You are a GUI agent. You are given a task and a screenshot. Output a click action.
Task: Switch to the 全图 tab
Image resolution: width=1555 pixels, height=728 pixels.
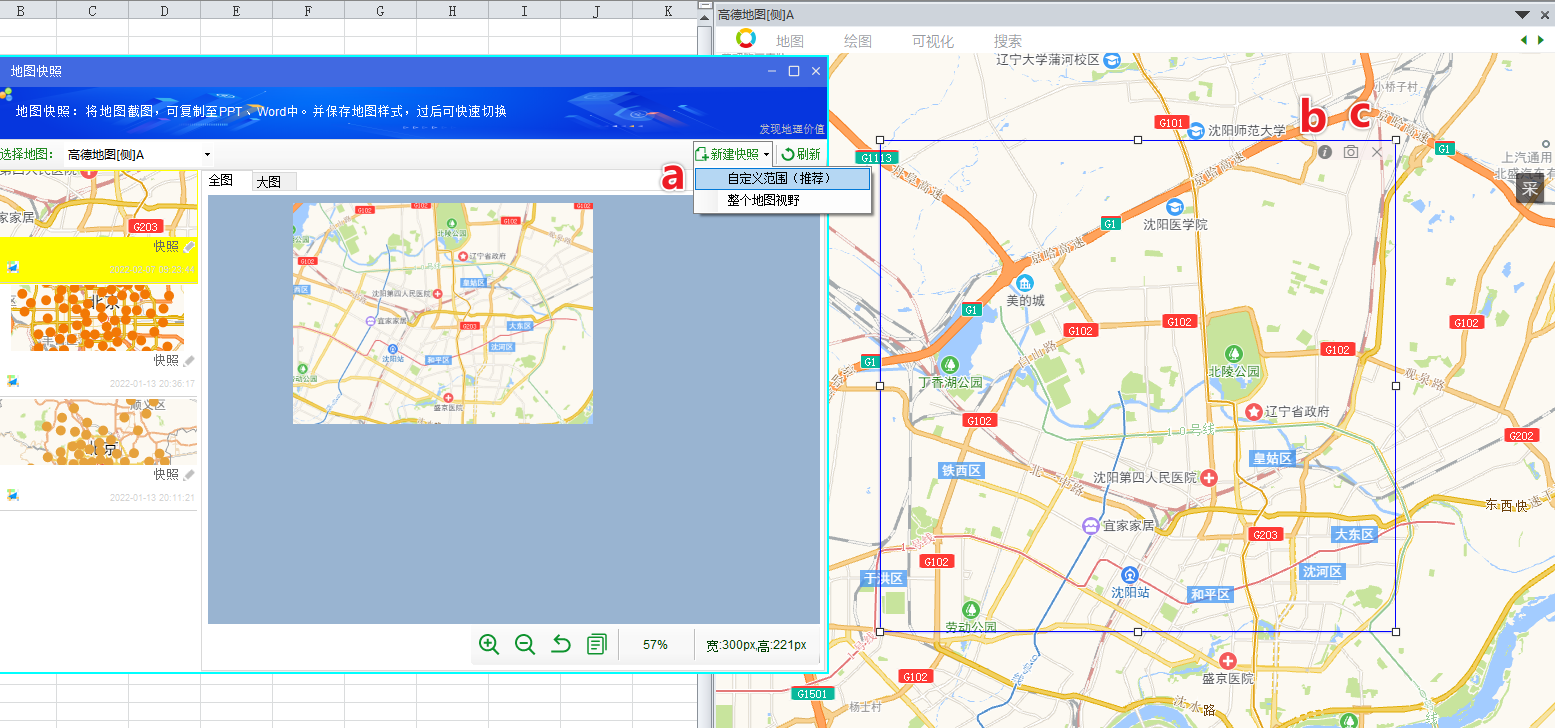pyautogui.click(x=221, y=180)
